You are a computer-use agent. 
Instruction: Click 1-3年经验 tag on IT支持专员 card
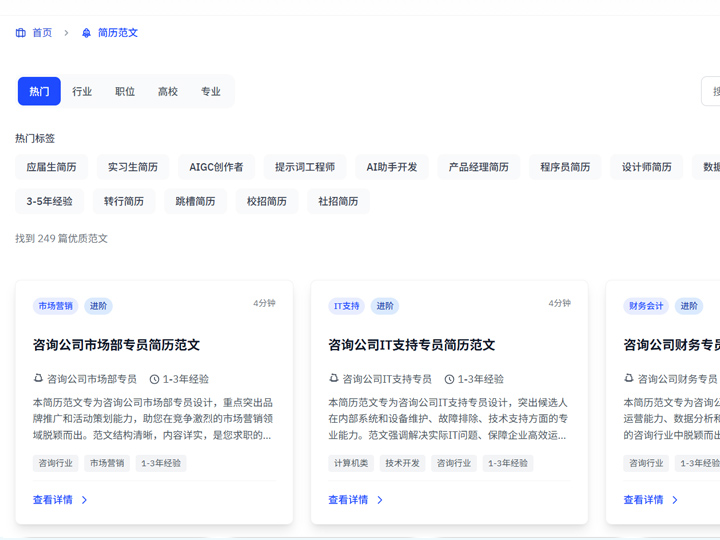508,463
